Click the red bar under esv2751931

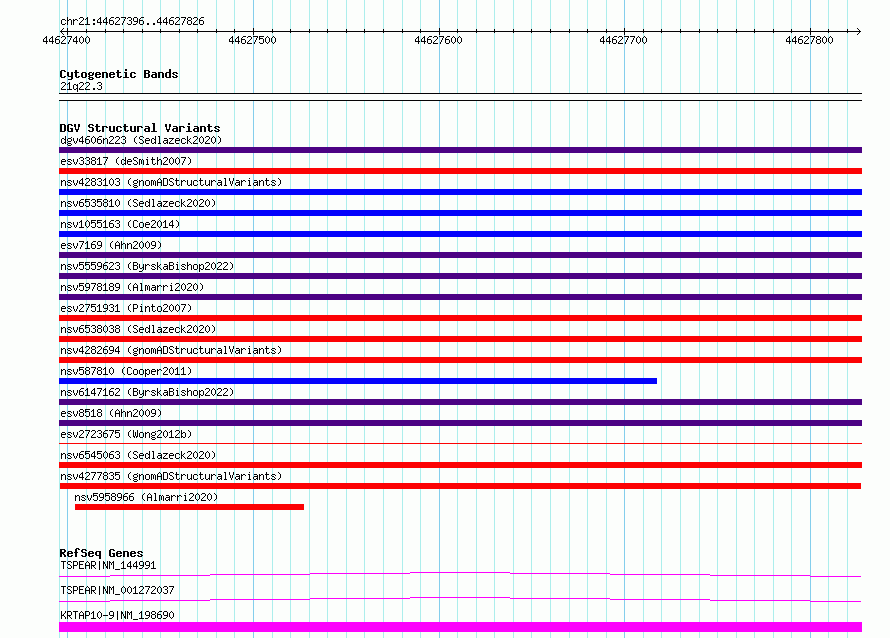[460, 318]
